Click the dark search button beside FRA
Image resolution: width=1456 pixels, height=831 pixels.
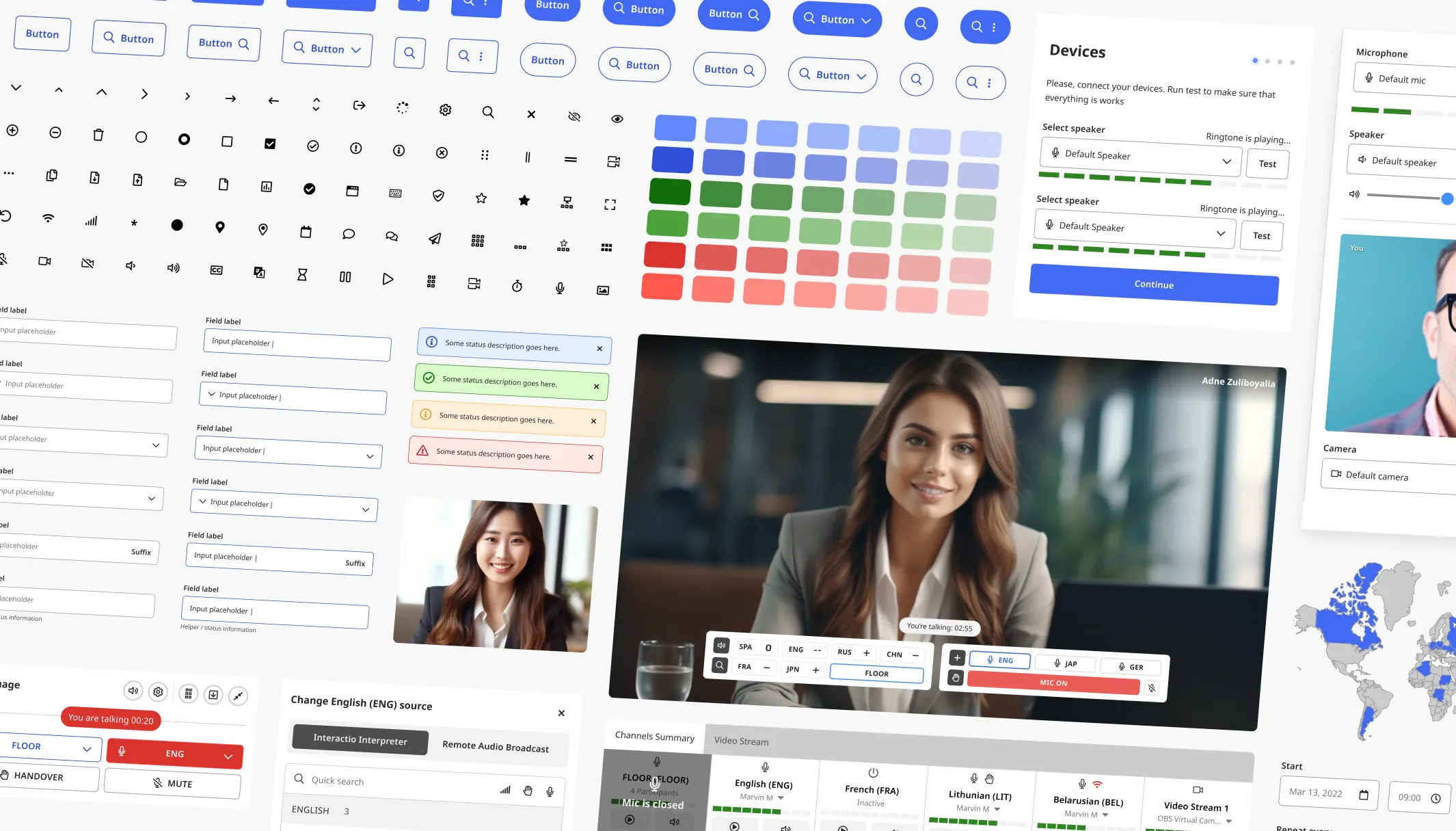pos(719,665)
